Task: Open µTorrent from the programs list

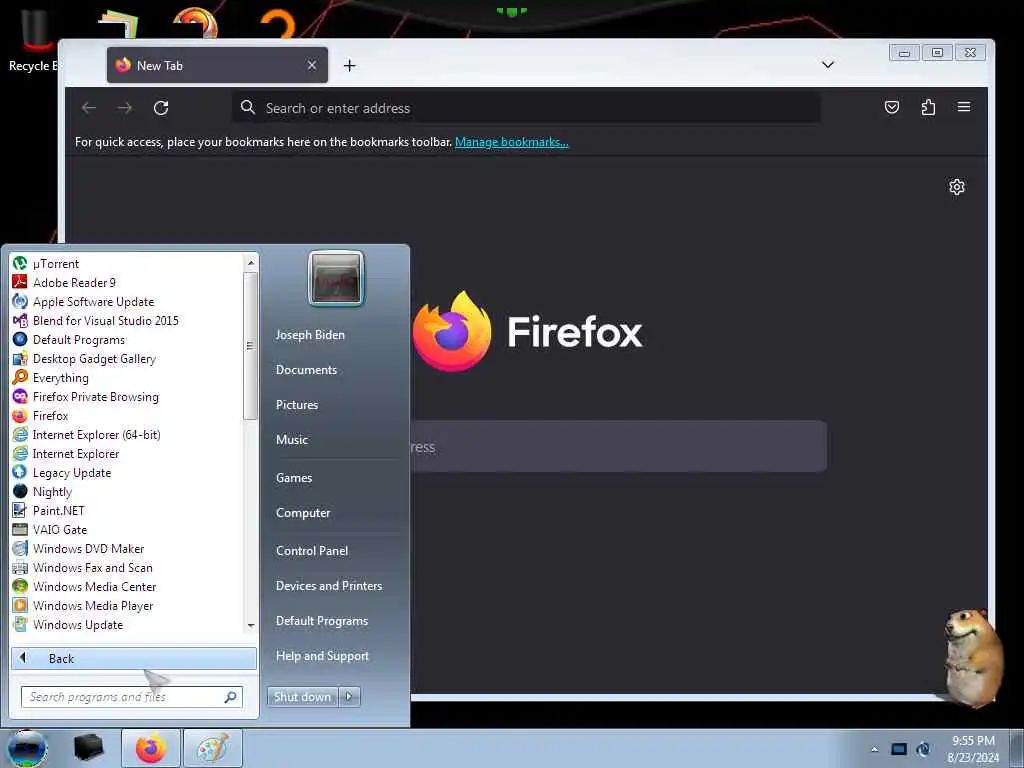Action: click(56, 264)
